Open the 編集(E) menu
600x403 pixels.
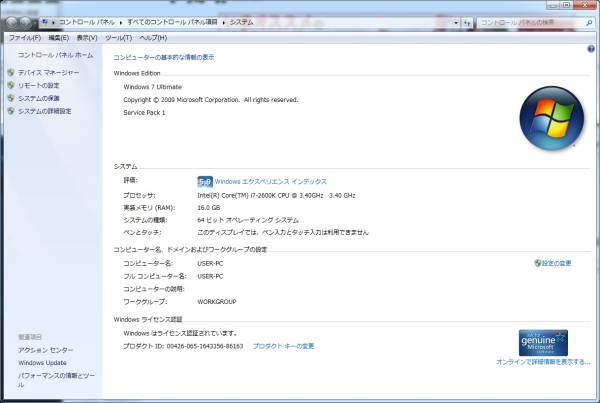pyautogui.click(x=59, y=38)
